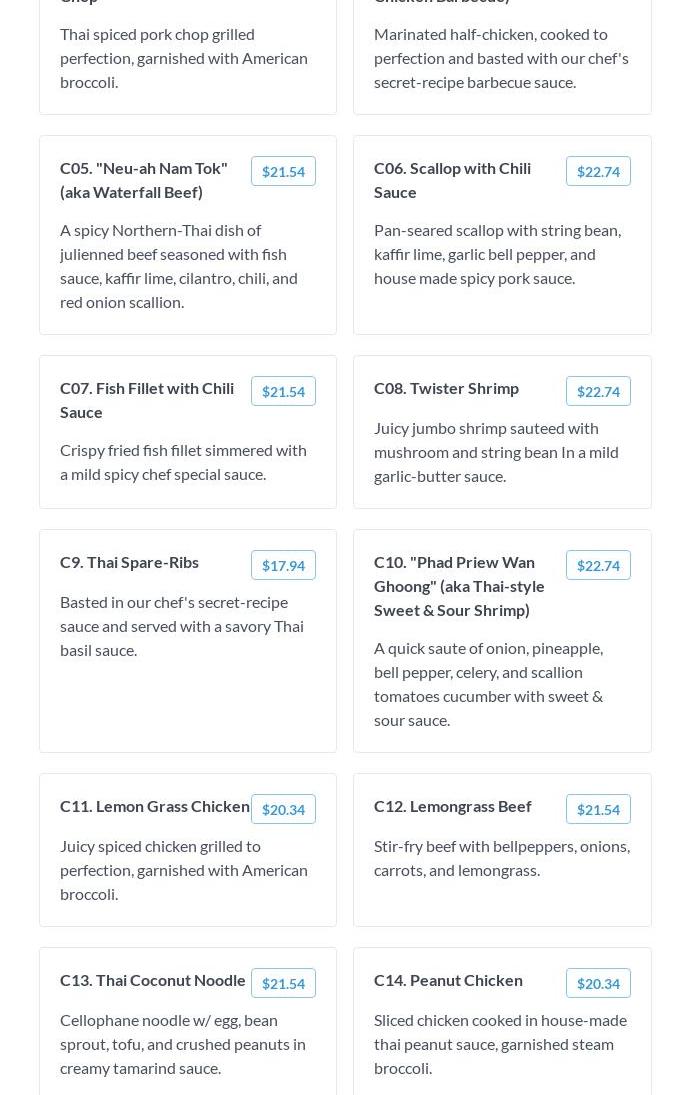The image size is (690, 1095).
Task: Select the C12 Lemongrass Beef heading
Action: coord(452,806)
